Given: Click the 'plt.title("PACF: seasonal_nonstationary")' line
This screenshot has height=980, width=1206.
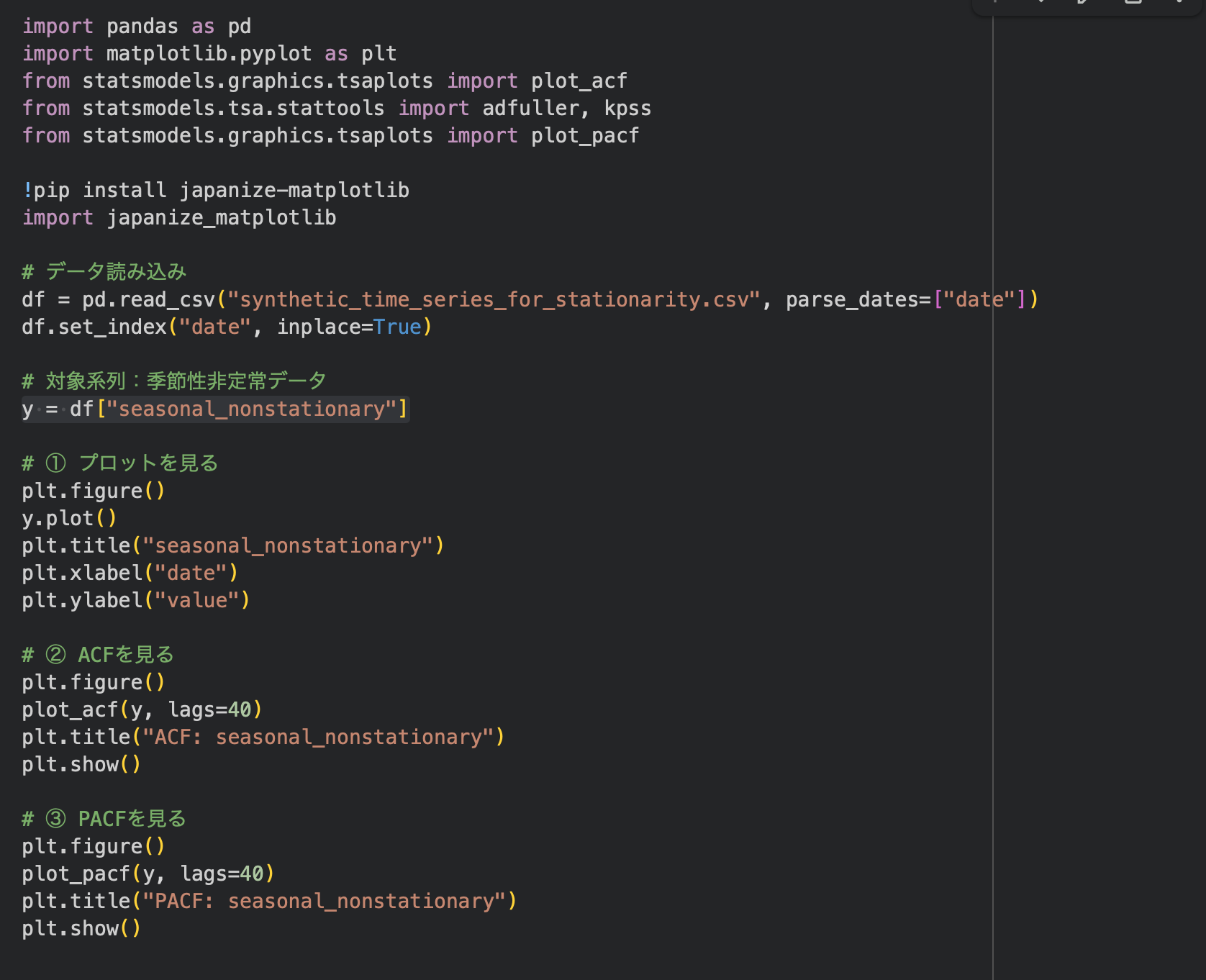Looking at the screenshot, I should pyautogui.click(x=270, y=902).
